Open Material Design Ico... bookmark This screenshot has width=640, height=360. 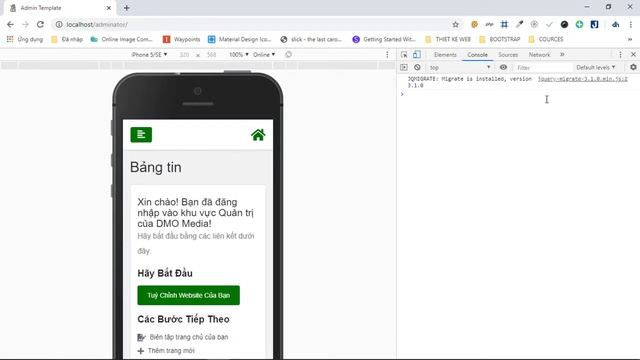click(240, 39)
